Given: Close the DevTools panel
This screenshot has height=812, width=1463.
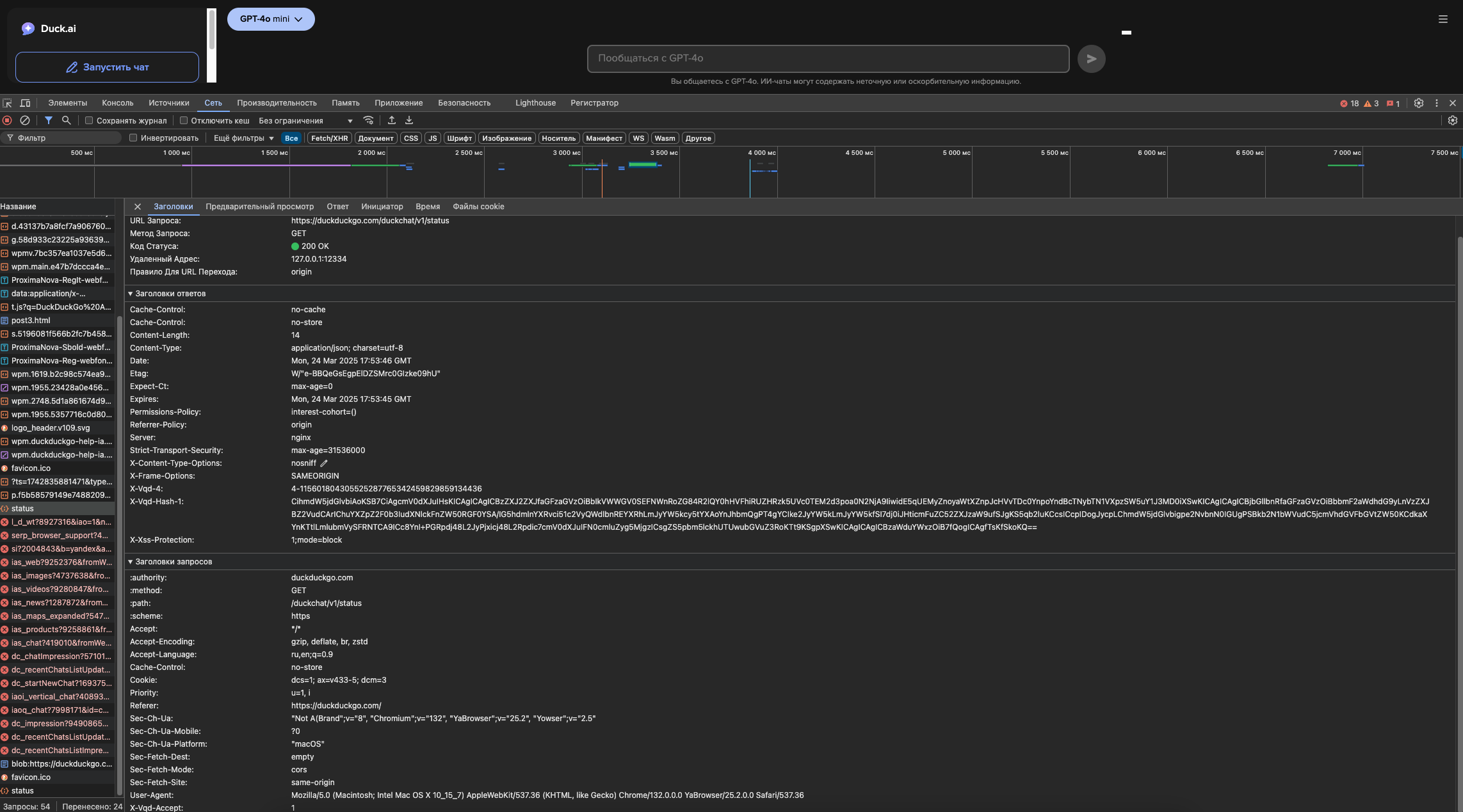Looking at the screenshot, I should [x=1453, y=103].
